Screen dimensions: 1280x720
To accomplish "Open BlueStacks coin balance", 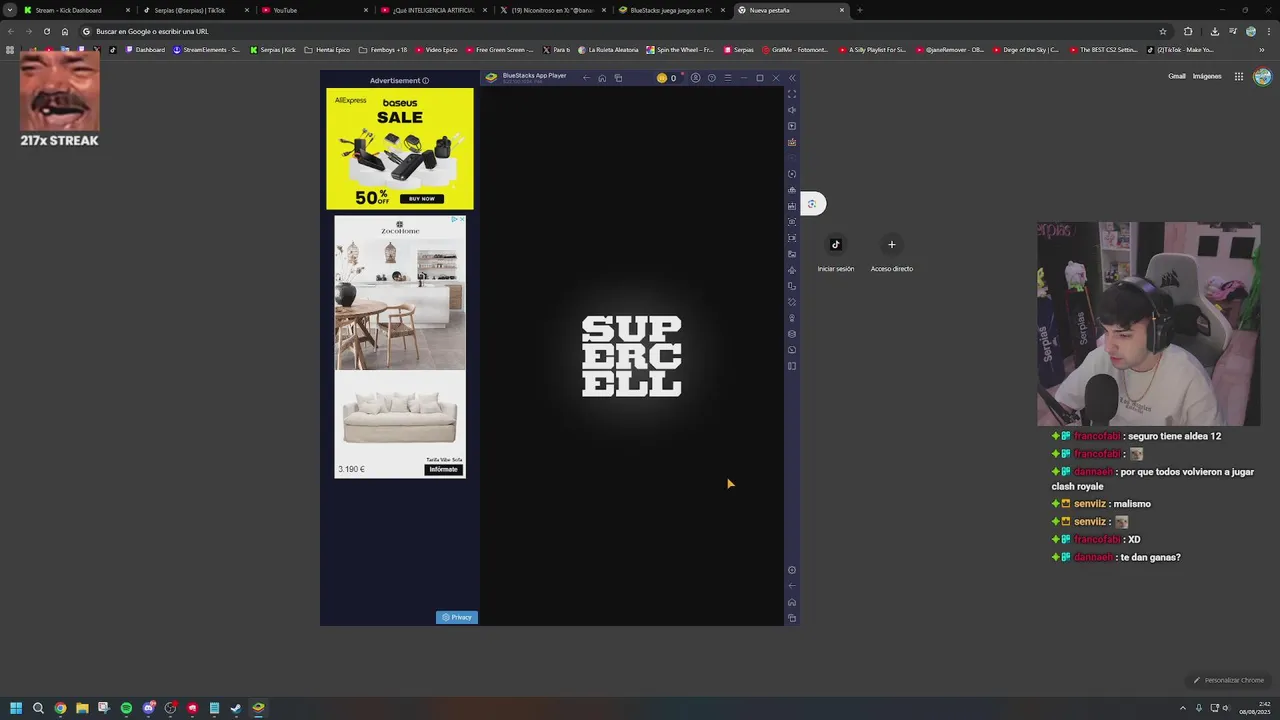I will (666, 78).
